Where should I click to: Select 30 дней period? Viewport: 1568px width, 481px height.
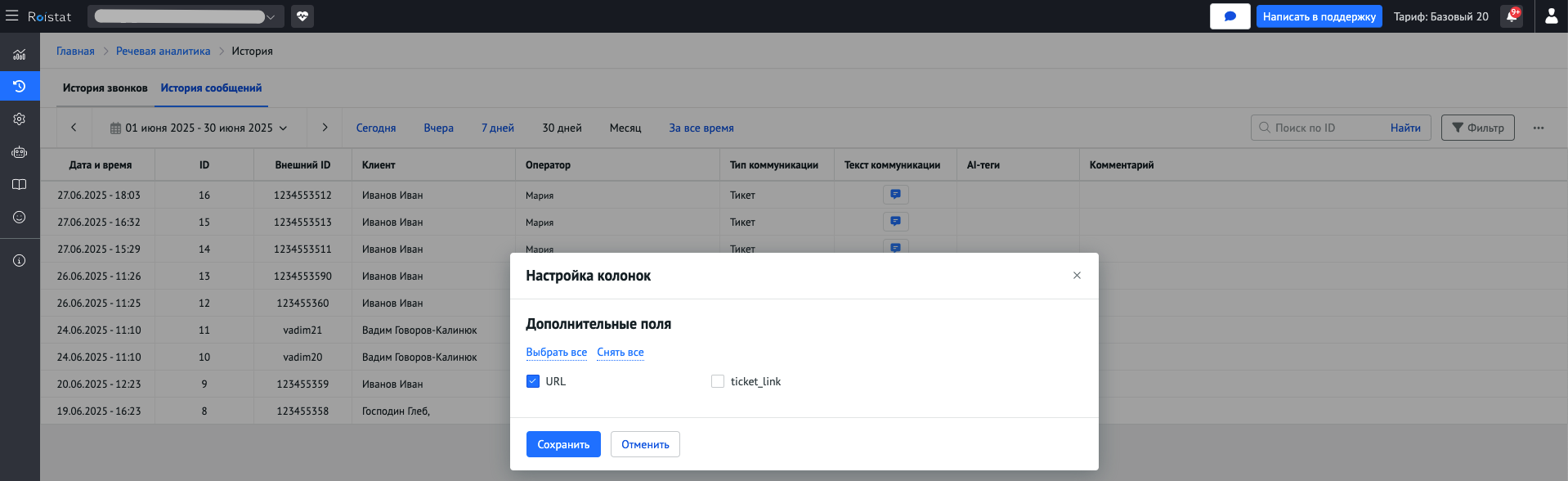tap(562, 128)
